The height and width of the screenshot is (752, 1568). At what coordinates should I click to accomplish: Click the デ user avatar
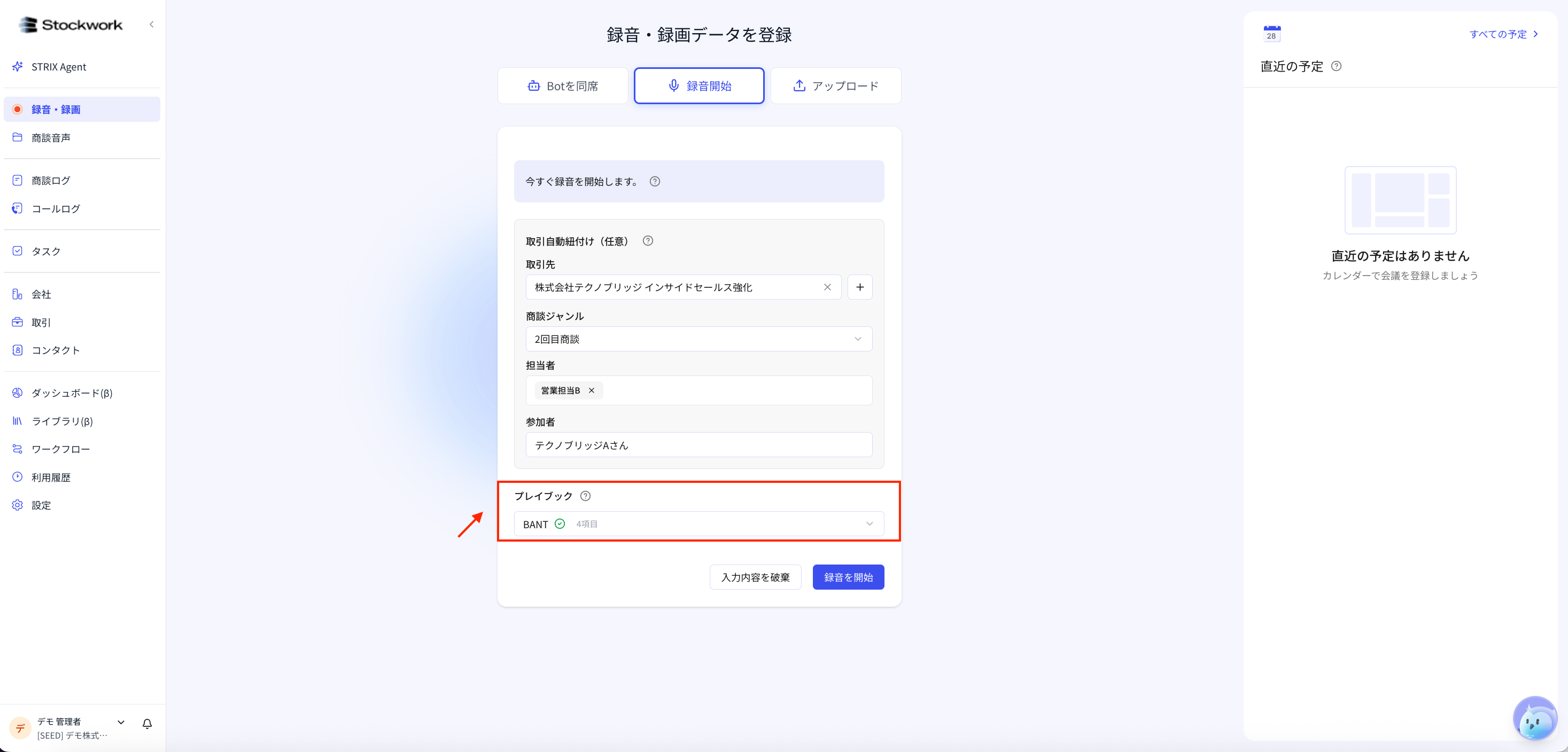coord(21,727)
